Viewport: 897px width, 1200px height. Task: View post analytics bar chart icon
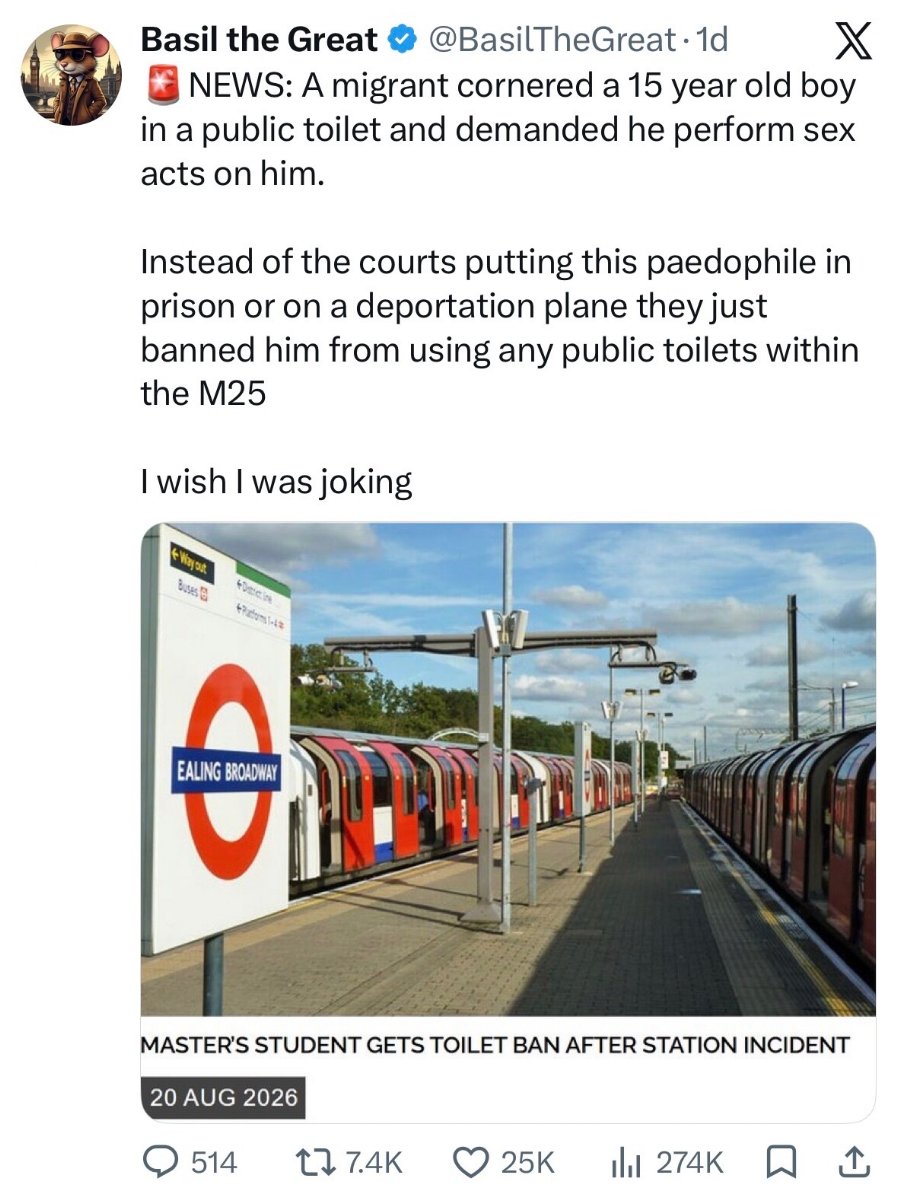tap(626, 1161)
